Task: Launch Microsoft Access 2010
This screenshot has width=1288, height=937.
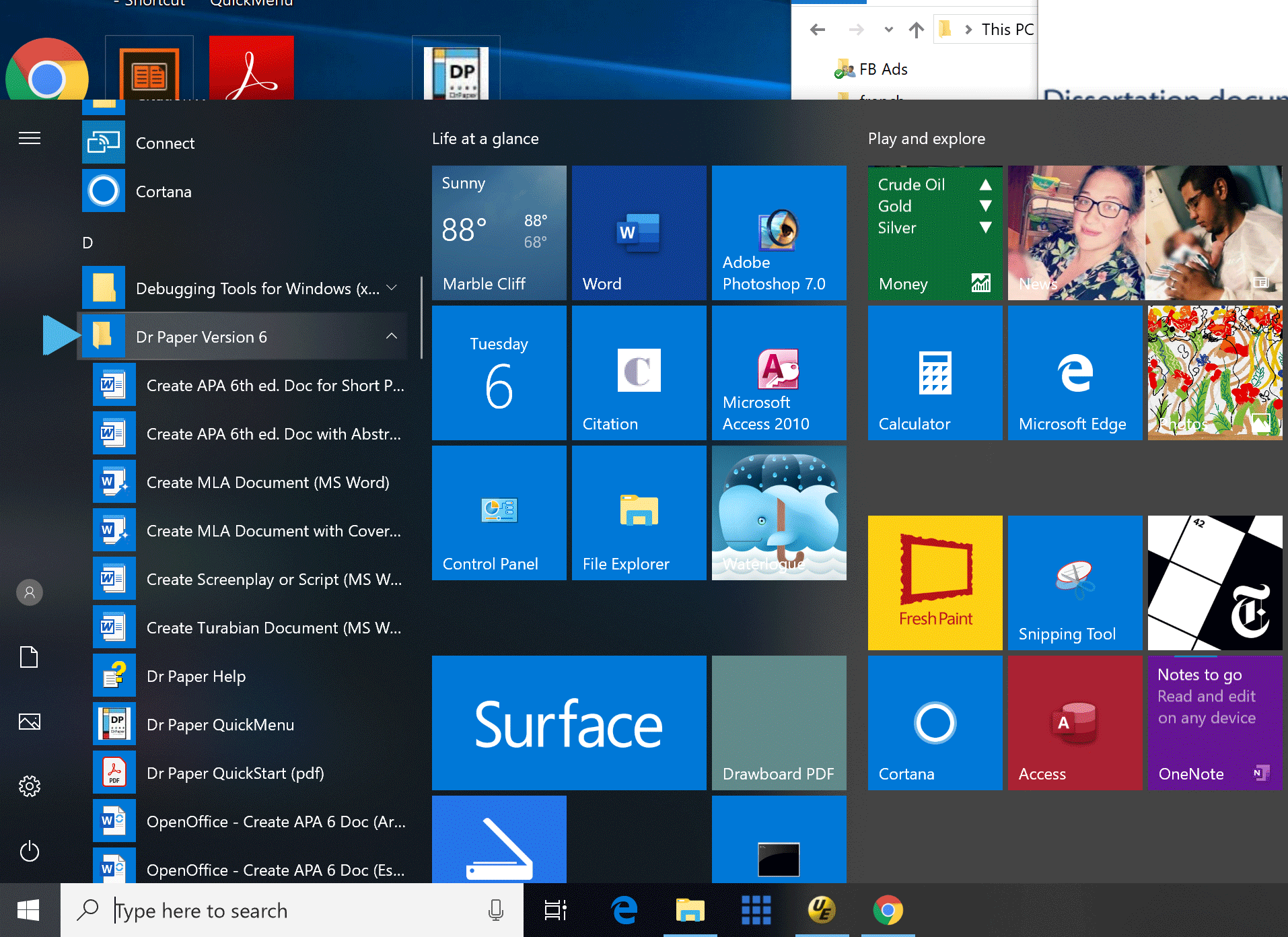Action: coord(778,373)
